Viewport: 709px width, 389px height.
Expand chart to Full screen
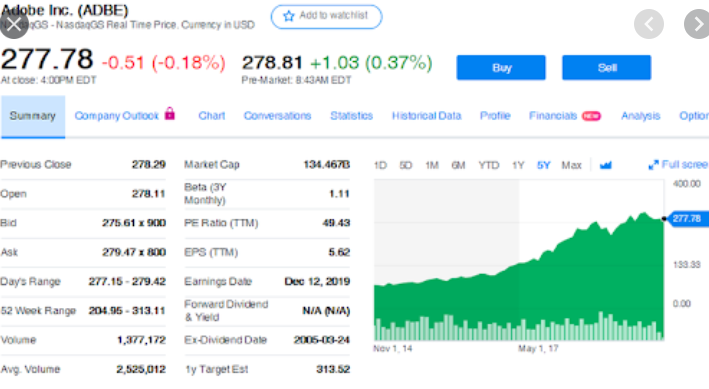click(678, 165)
